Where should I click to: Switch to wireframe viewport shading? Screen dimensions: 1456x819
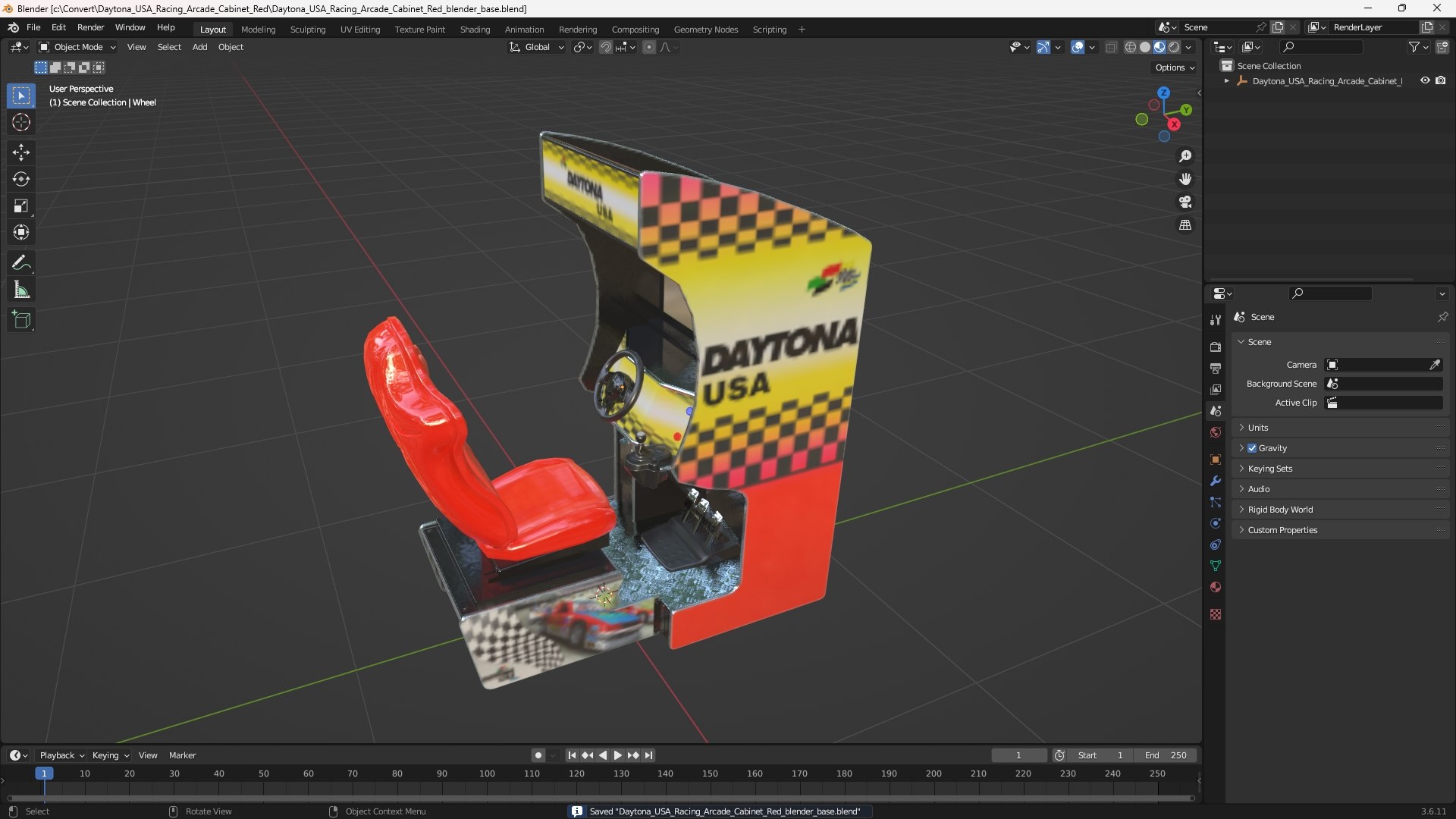[1131, 47]
